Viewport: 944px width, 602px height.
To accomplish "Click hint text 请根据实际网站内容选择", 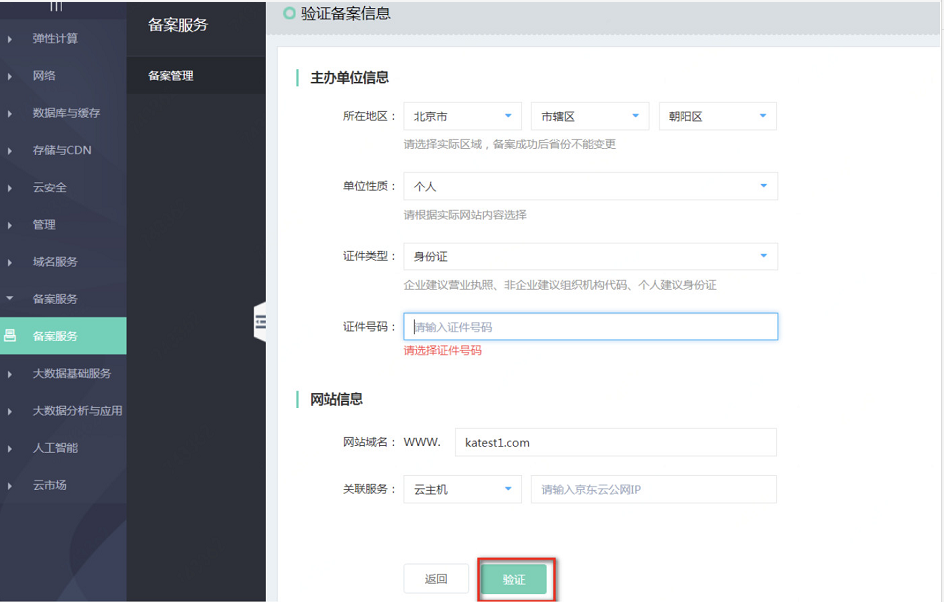I will click(465, 215).
